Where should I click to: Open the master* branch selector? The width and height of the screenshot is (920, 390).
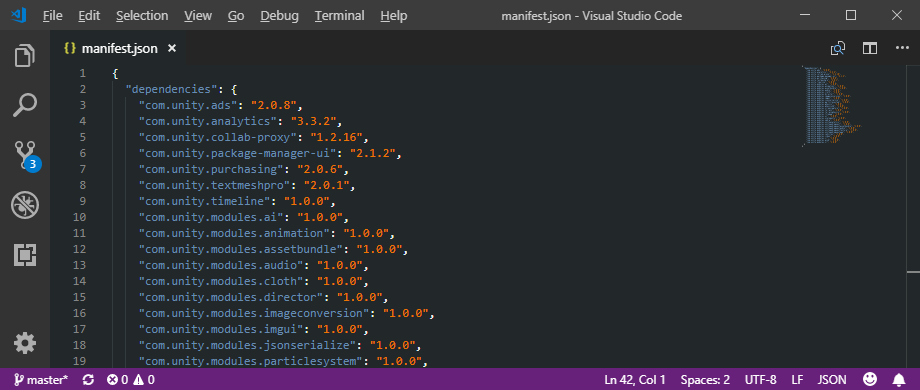(40, 379)
